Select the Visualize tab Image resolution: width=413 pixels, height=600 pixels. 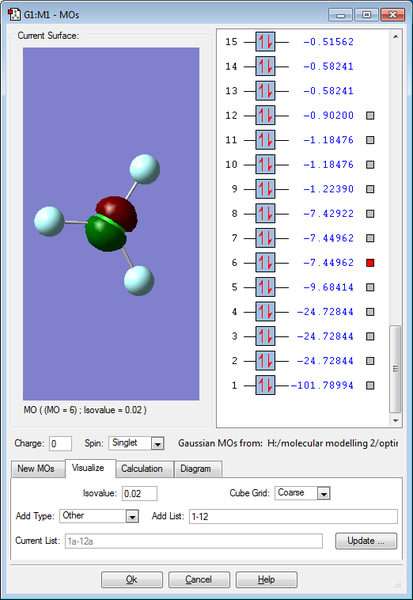click(89, 468)
